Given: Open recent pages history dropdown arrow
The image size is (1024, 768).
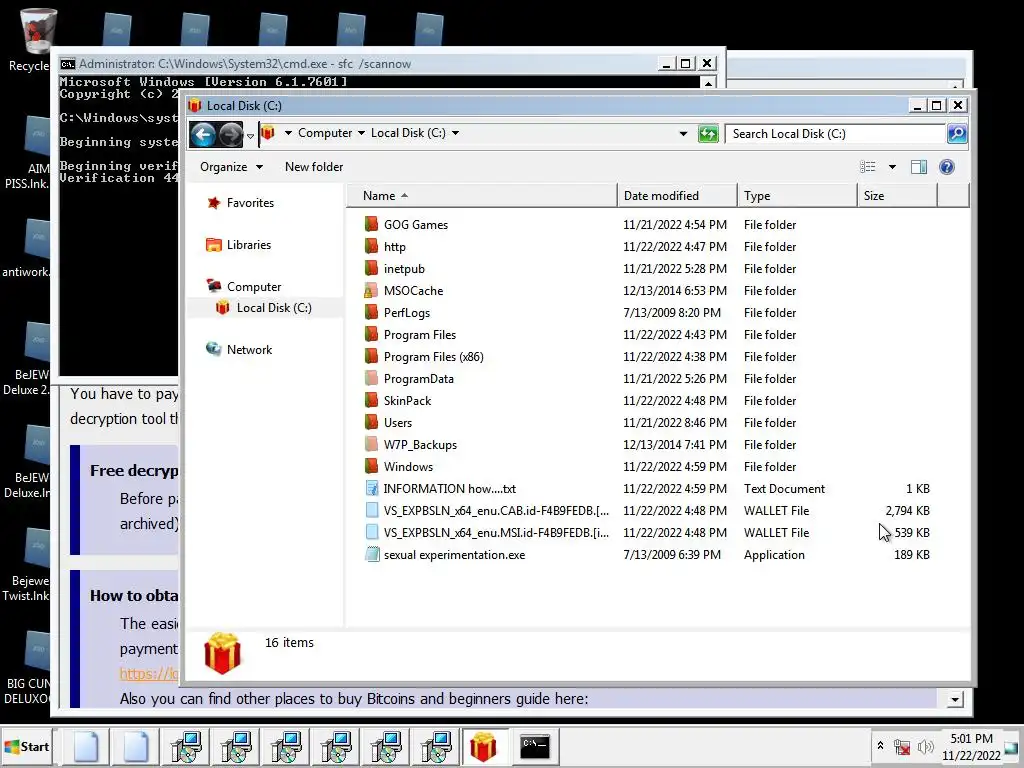Looking at the screenshot, I should click(x=249, y=136).
